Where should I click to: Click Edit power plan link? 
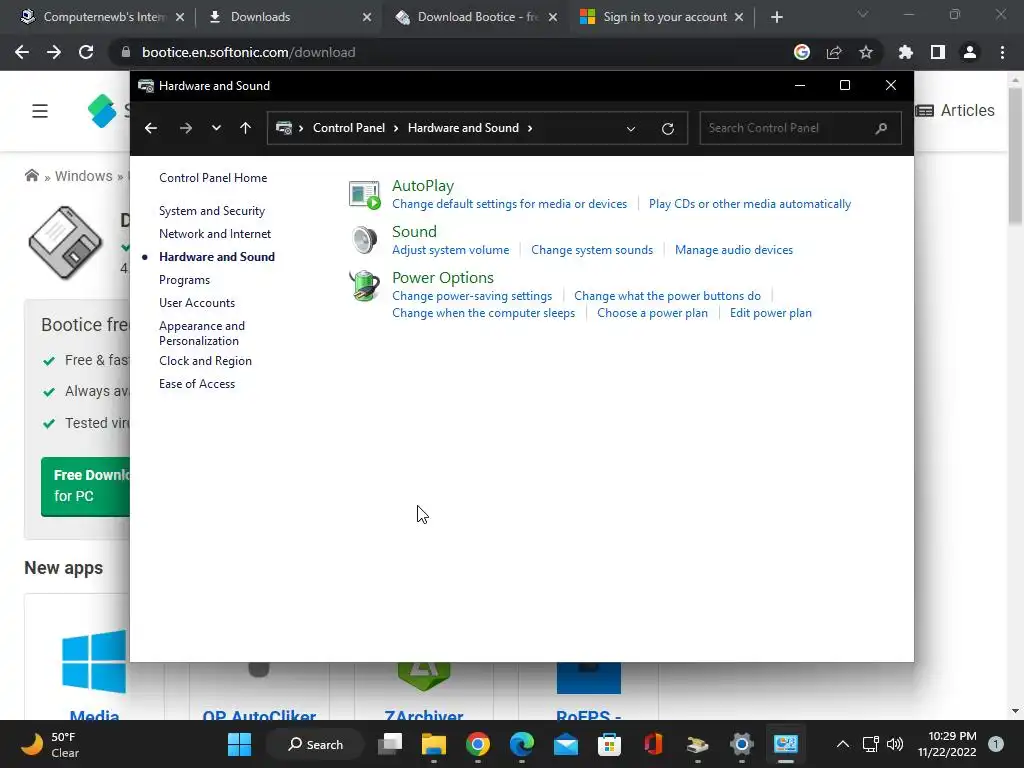771,313
